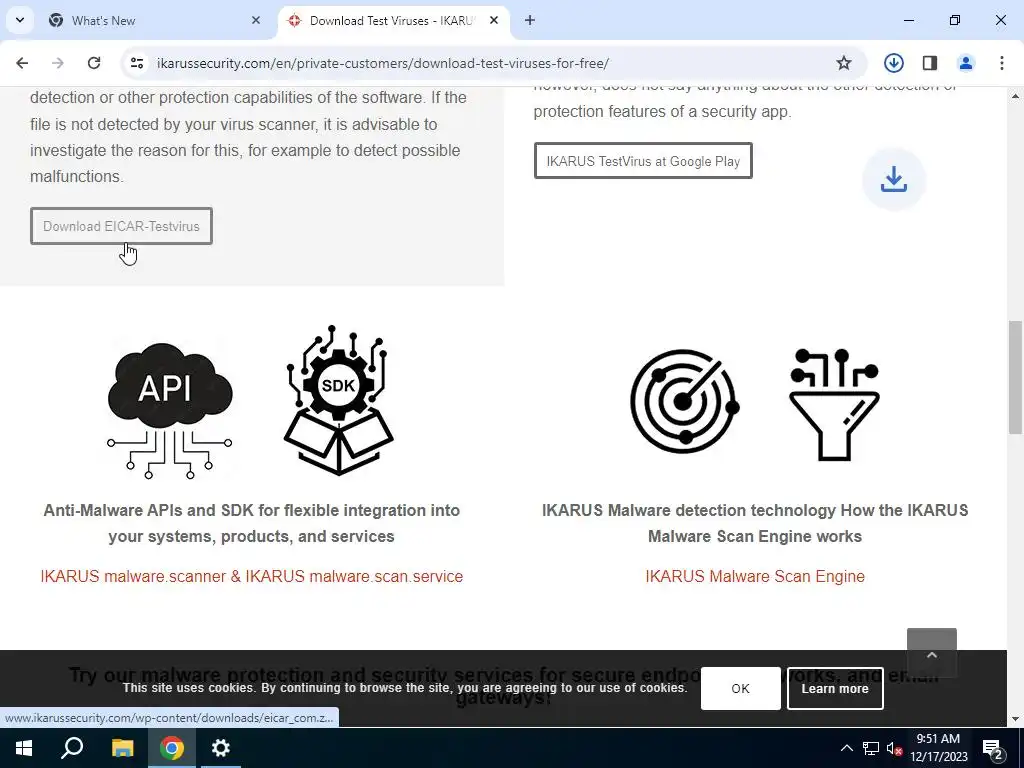Go back to the previous page

[x=22, y=63]
